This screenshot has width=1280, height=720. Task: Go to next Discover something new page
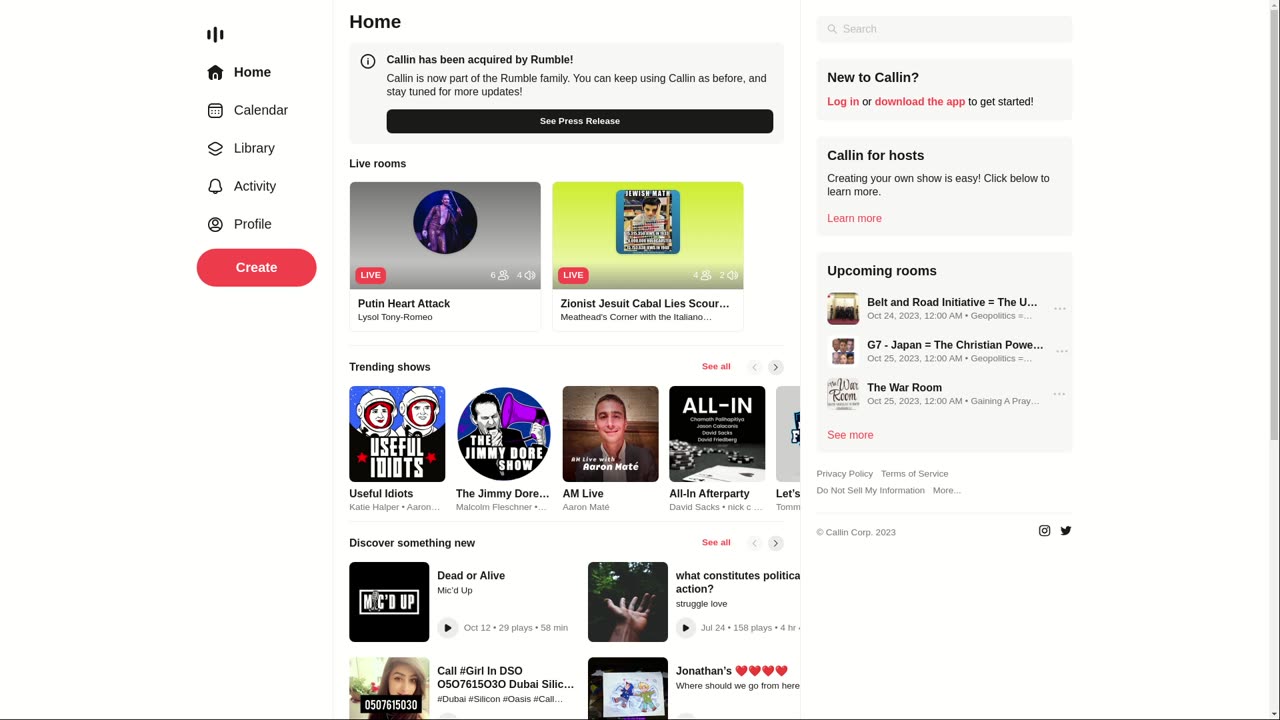point(776,543)
